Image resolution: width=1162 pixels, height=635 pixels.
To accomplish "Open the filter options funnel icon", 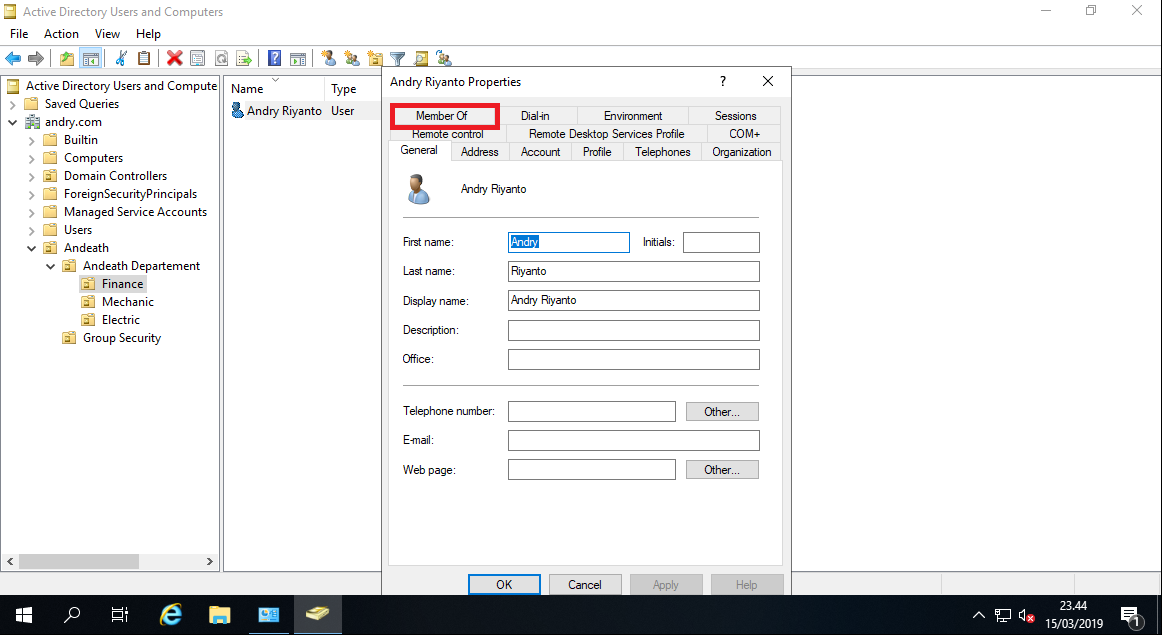I will click(397, 58).
